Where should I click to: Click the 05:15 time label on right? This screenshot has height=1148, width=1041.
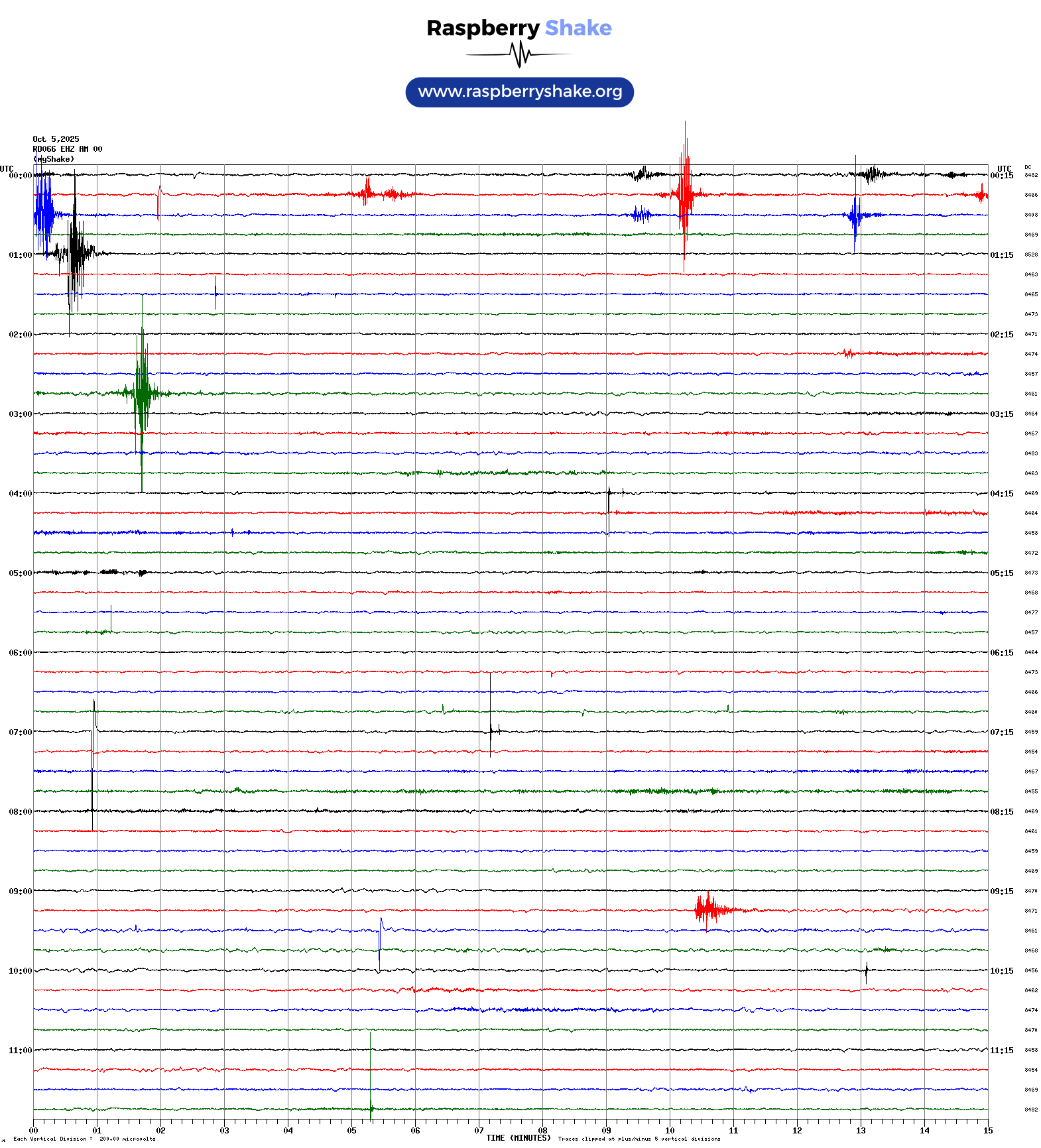point(1001,573)
